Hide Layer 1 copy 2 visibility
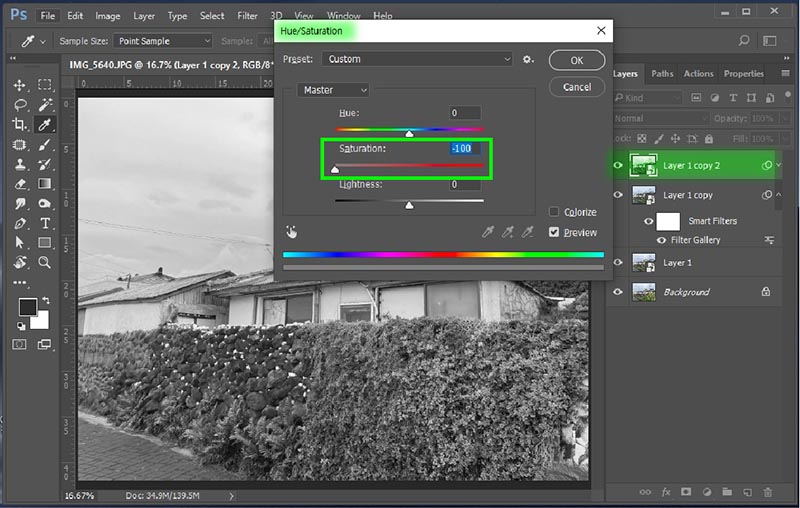800x508 pixels. 618,165
